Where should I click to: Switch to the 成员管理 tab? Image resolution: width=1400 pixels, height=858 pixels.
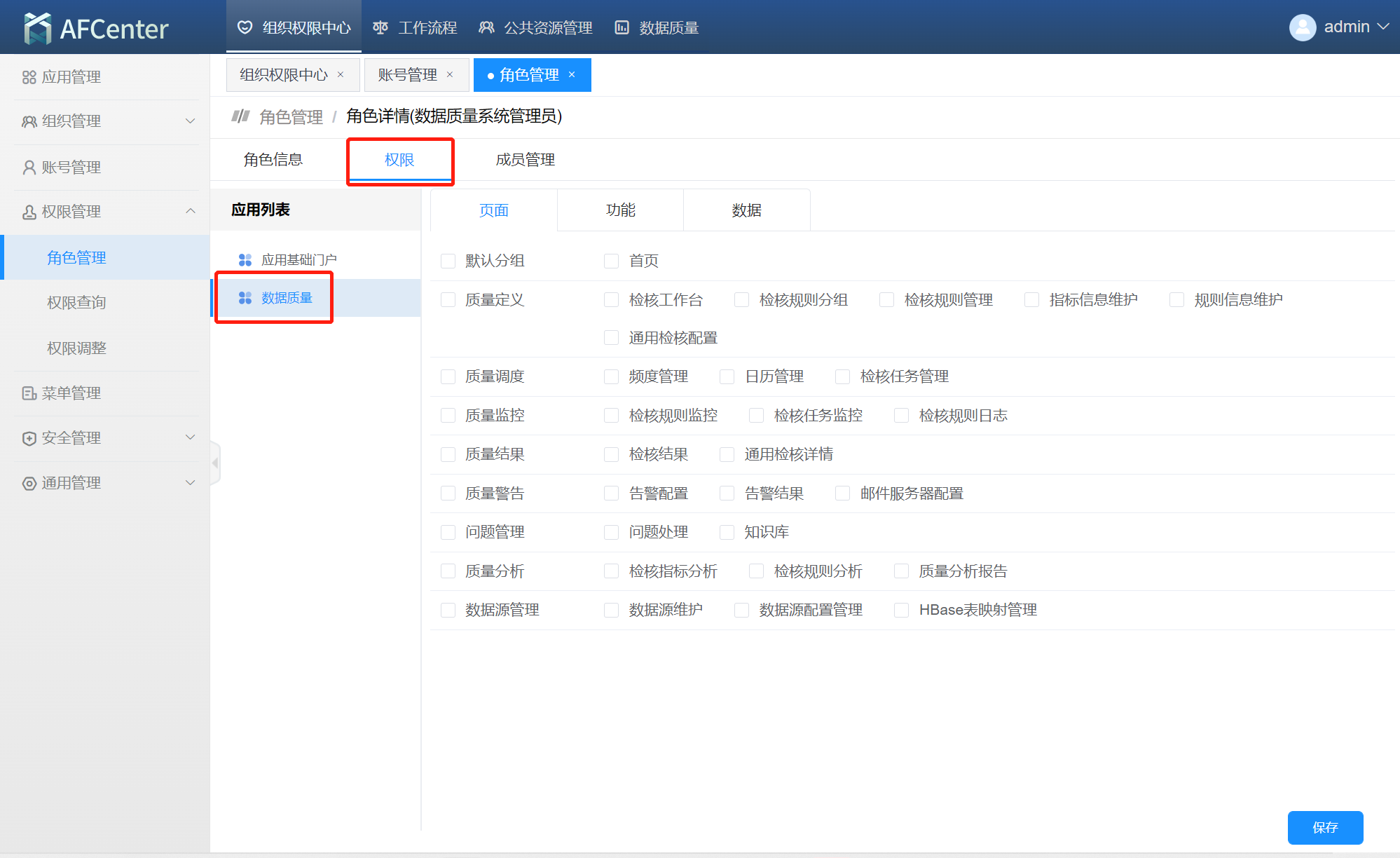coord(525,160)
